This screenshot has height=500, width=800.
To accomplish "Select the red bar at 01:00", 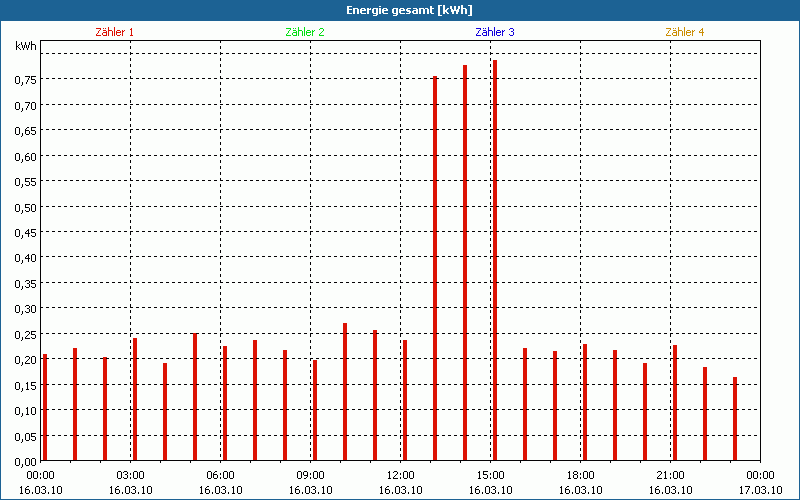I will [x=75, y=404].
